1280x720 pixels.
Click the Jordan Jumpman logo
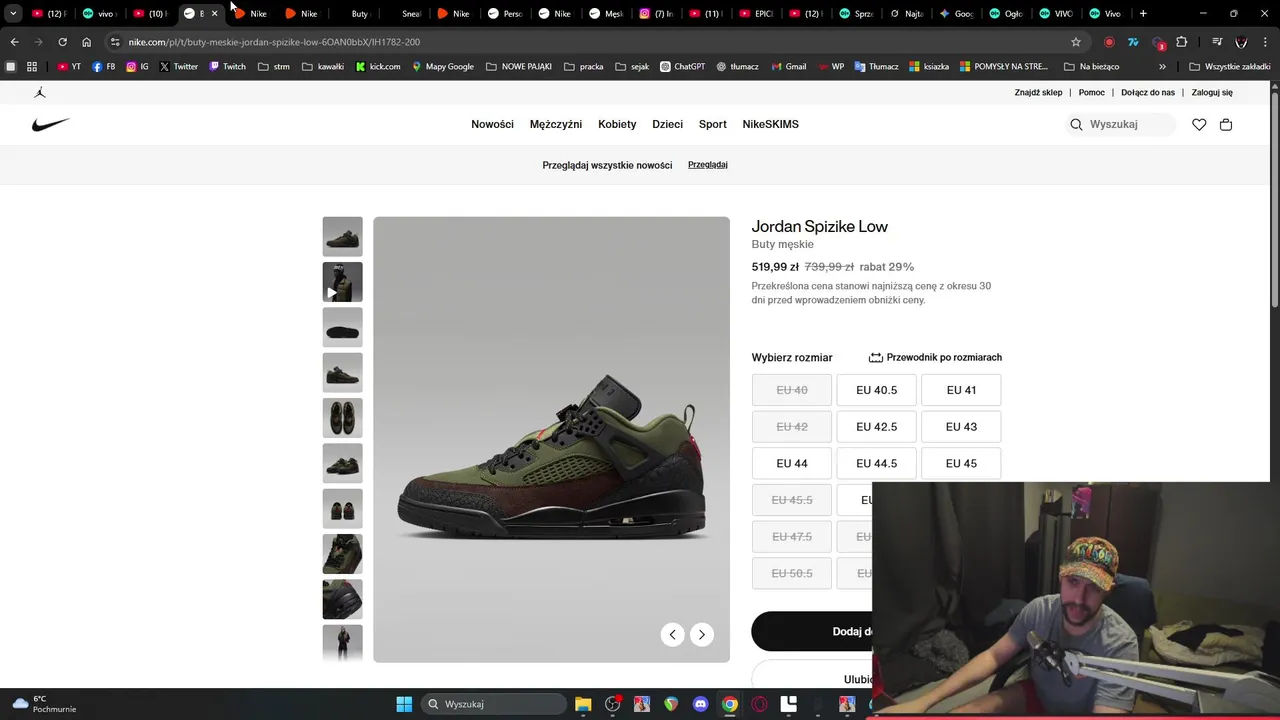pos(40,92)
